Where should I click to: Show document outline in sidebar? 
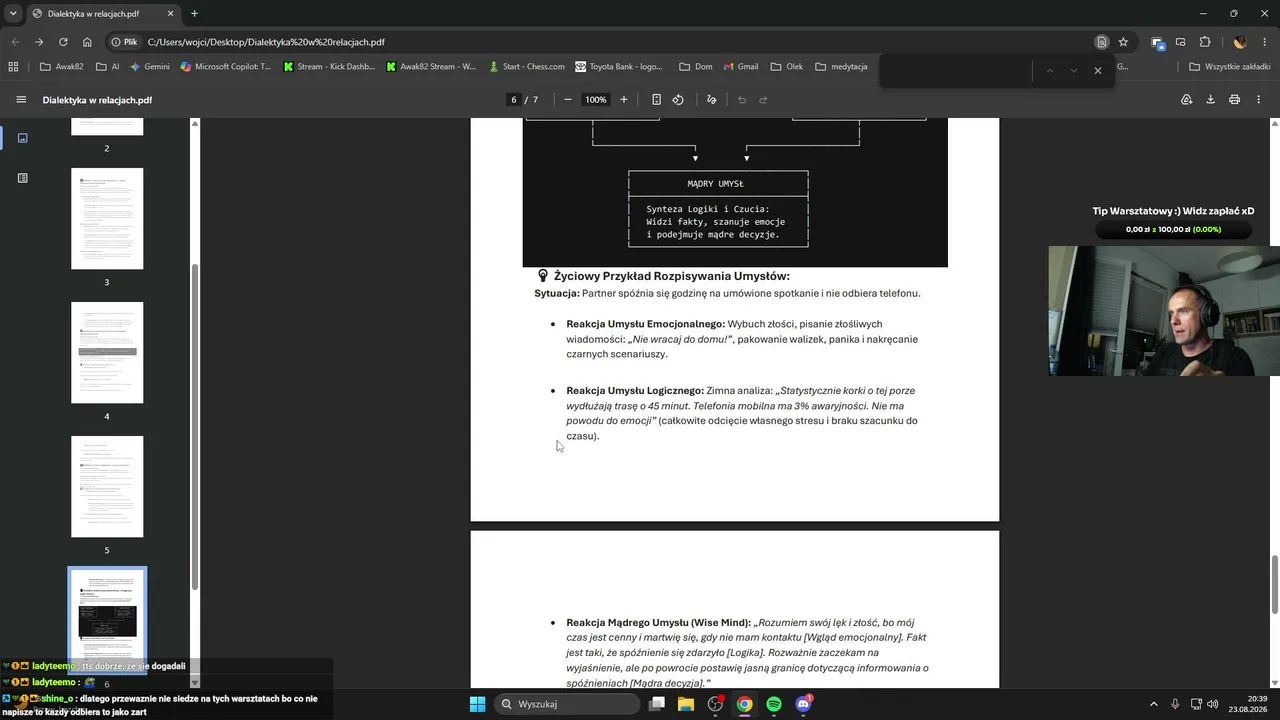[x=23, y=178]
